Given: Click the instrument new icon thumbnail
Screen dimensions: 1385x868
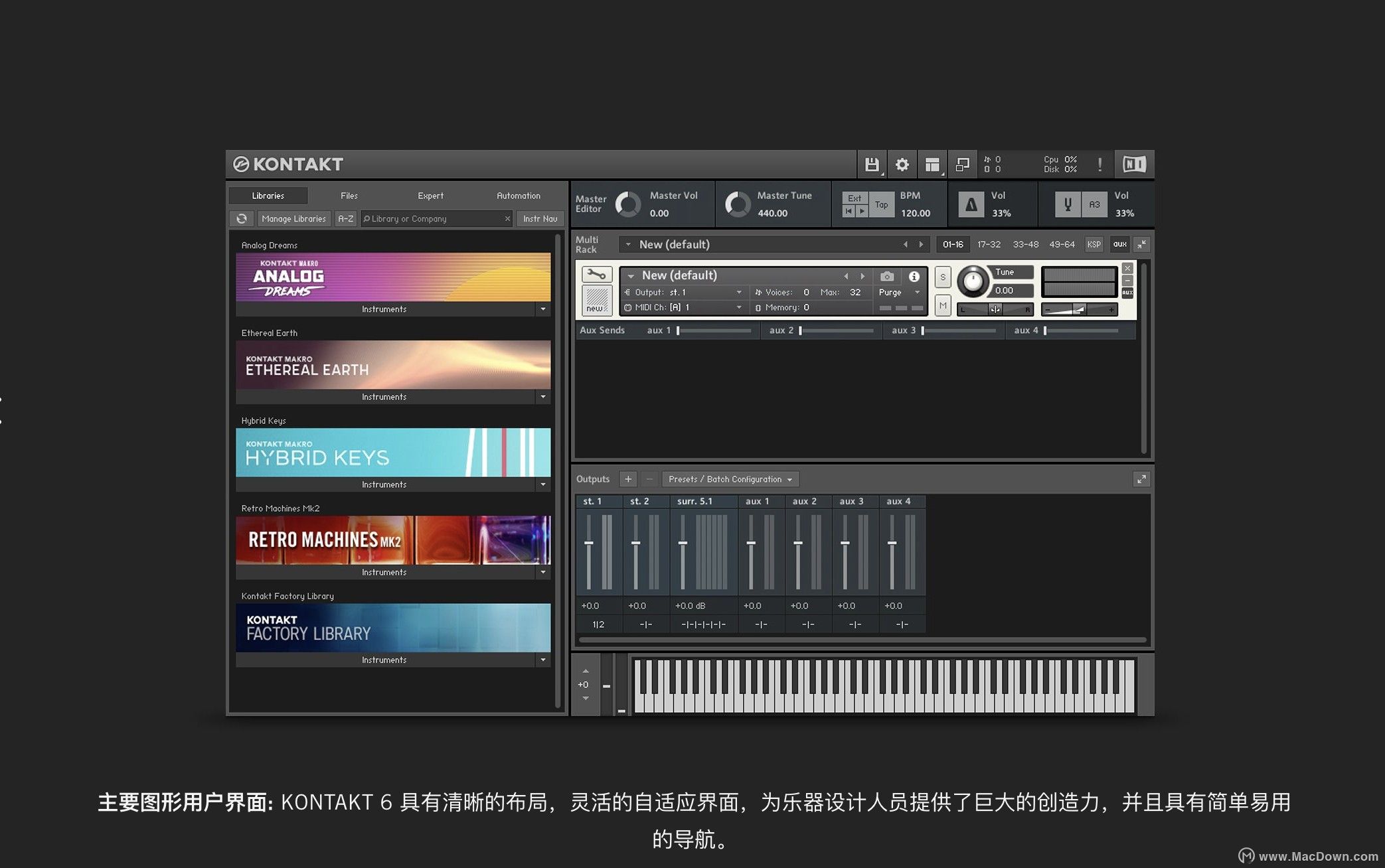Looking at the screenshot, I should [596, 300].
